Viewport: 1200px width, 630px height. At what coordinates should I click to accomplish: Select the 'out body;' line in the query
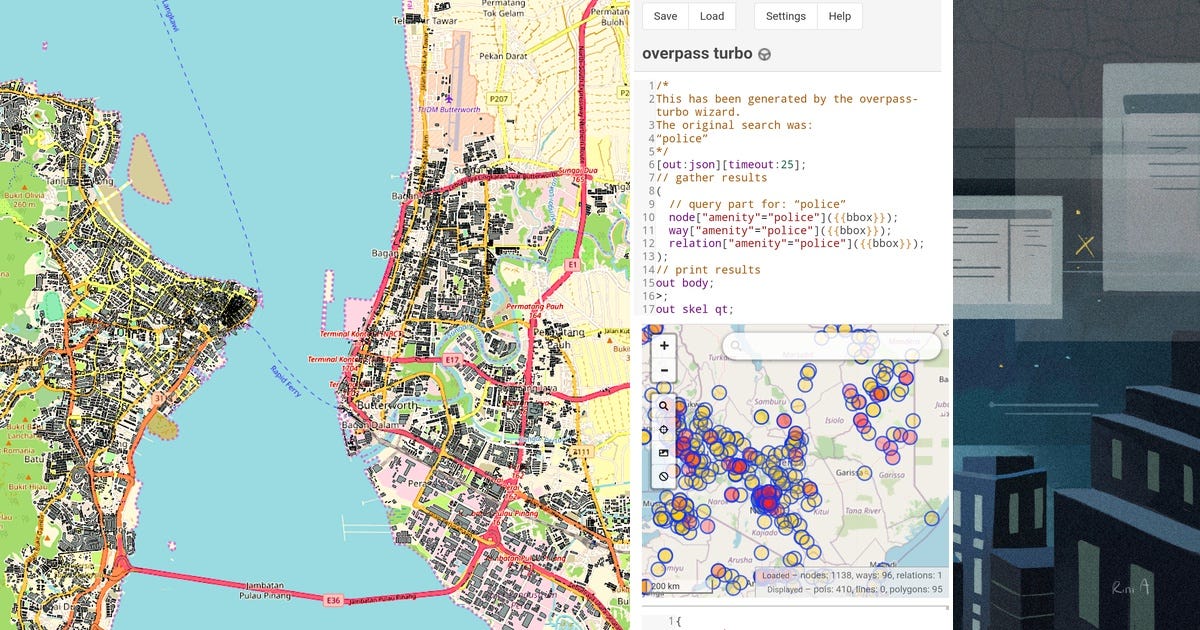pyautogui.click(x=685, y=283)
